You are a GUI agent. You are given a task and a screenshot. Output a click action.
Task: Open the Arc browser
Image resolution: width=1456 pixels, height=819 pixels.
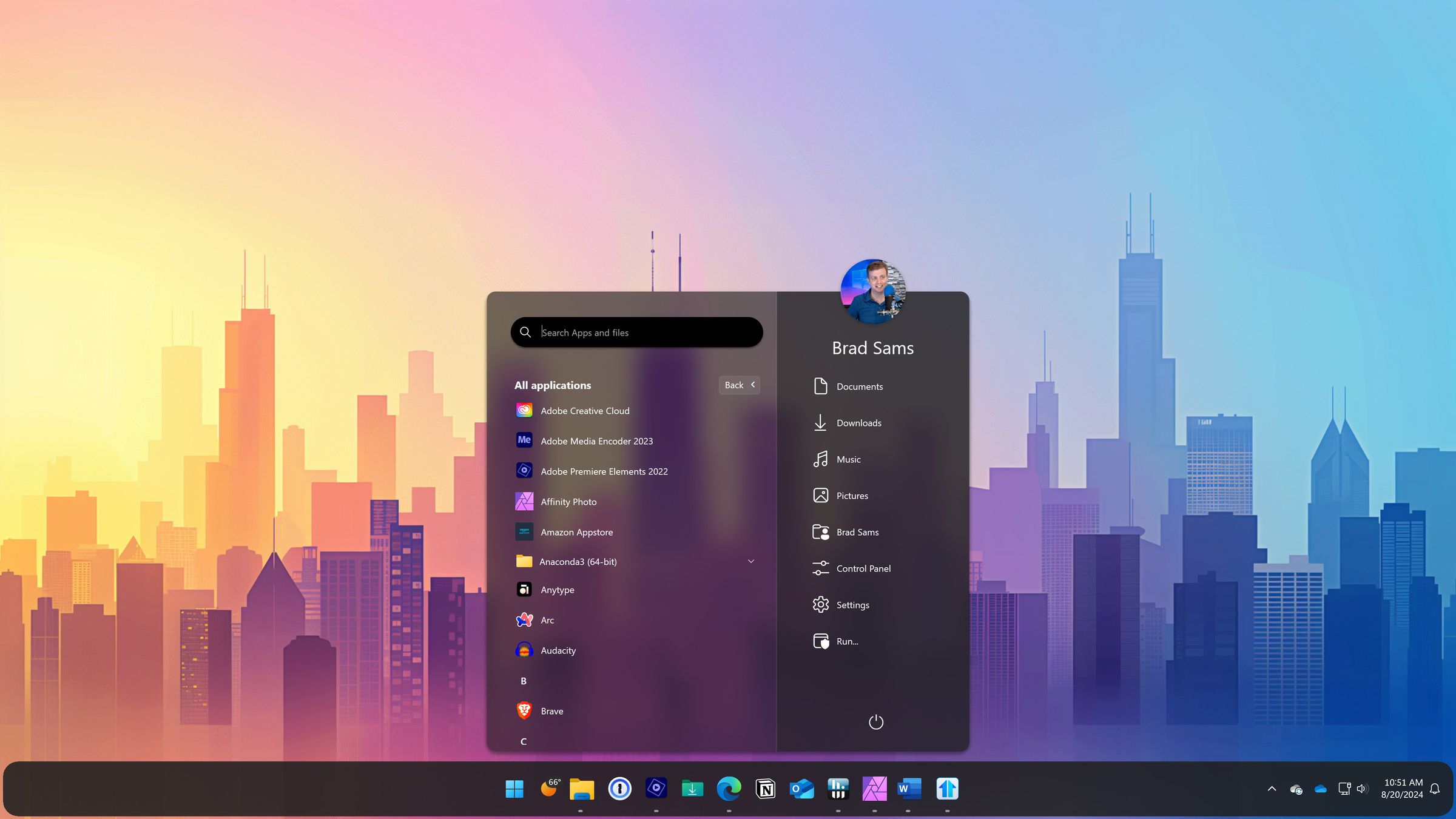(x=636, y=620)
